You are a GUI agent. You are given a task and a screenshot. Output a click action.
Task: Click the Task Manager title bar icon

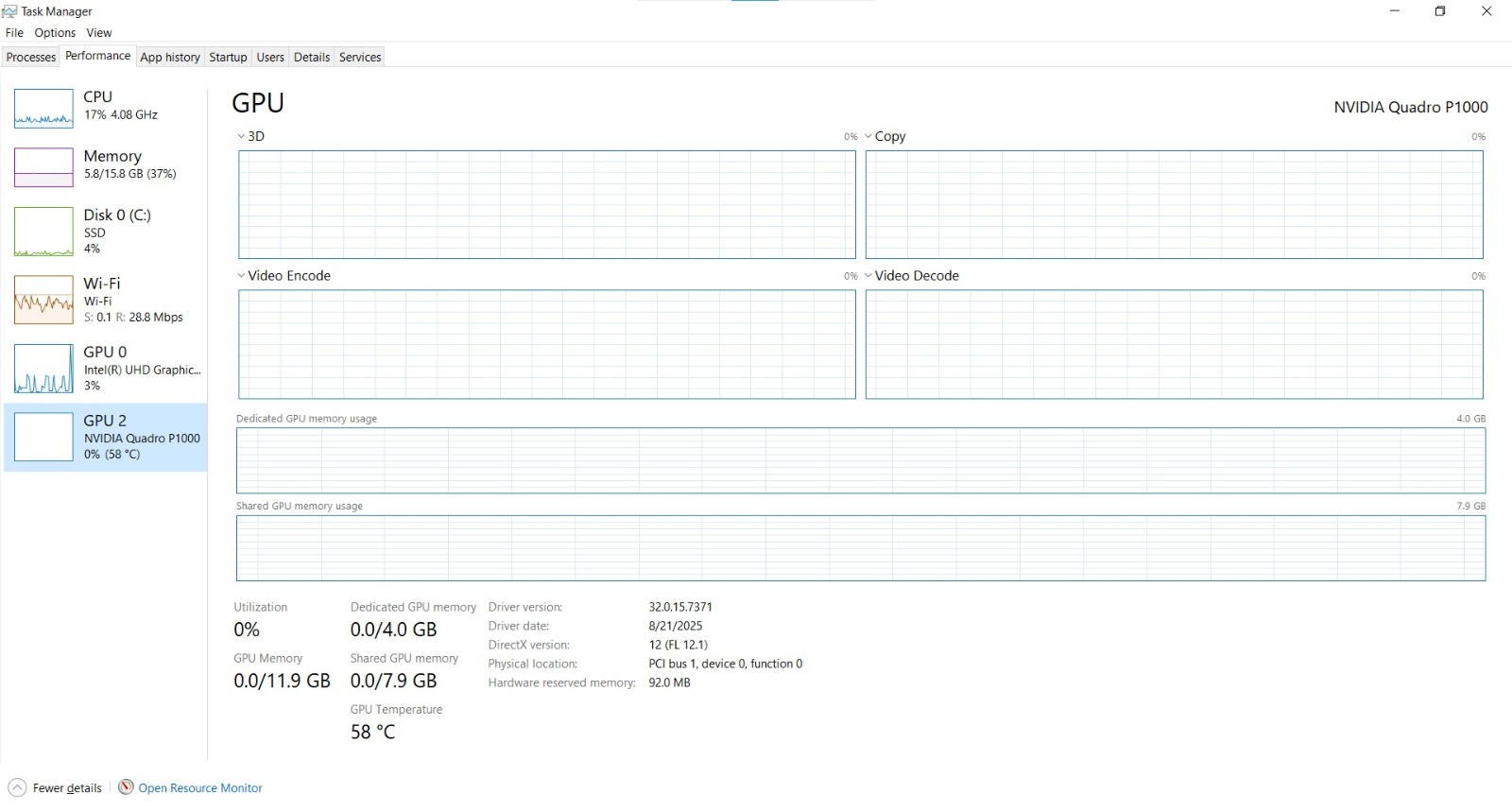tap(9, 11)
